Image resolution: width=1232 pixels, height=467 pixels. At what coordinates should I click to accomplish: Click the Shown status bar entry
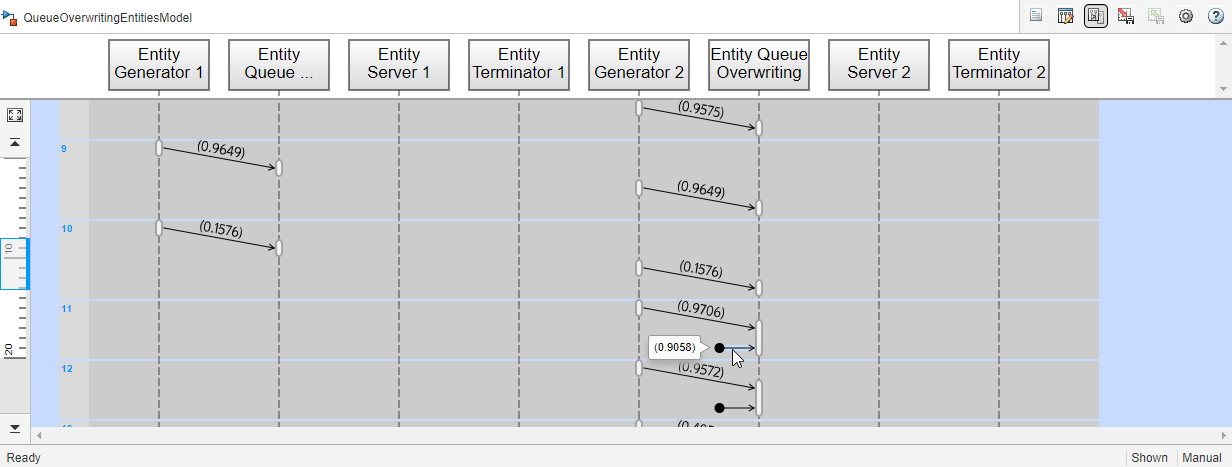(1149, 458)
